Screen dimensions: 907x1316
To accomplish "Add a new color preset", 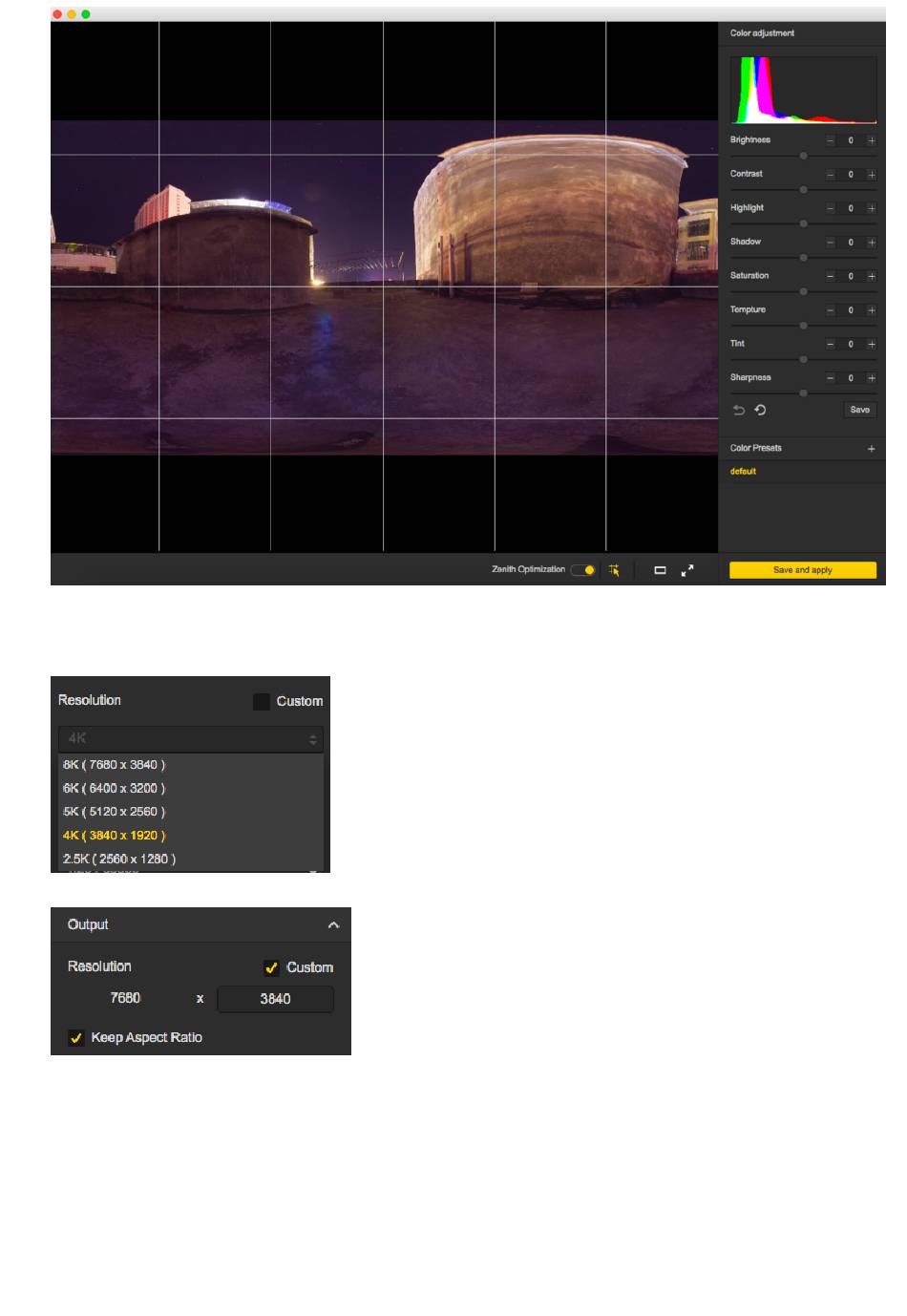I will tap(871, 448).
